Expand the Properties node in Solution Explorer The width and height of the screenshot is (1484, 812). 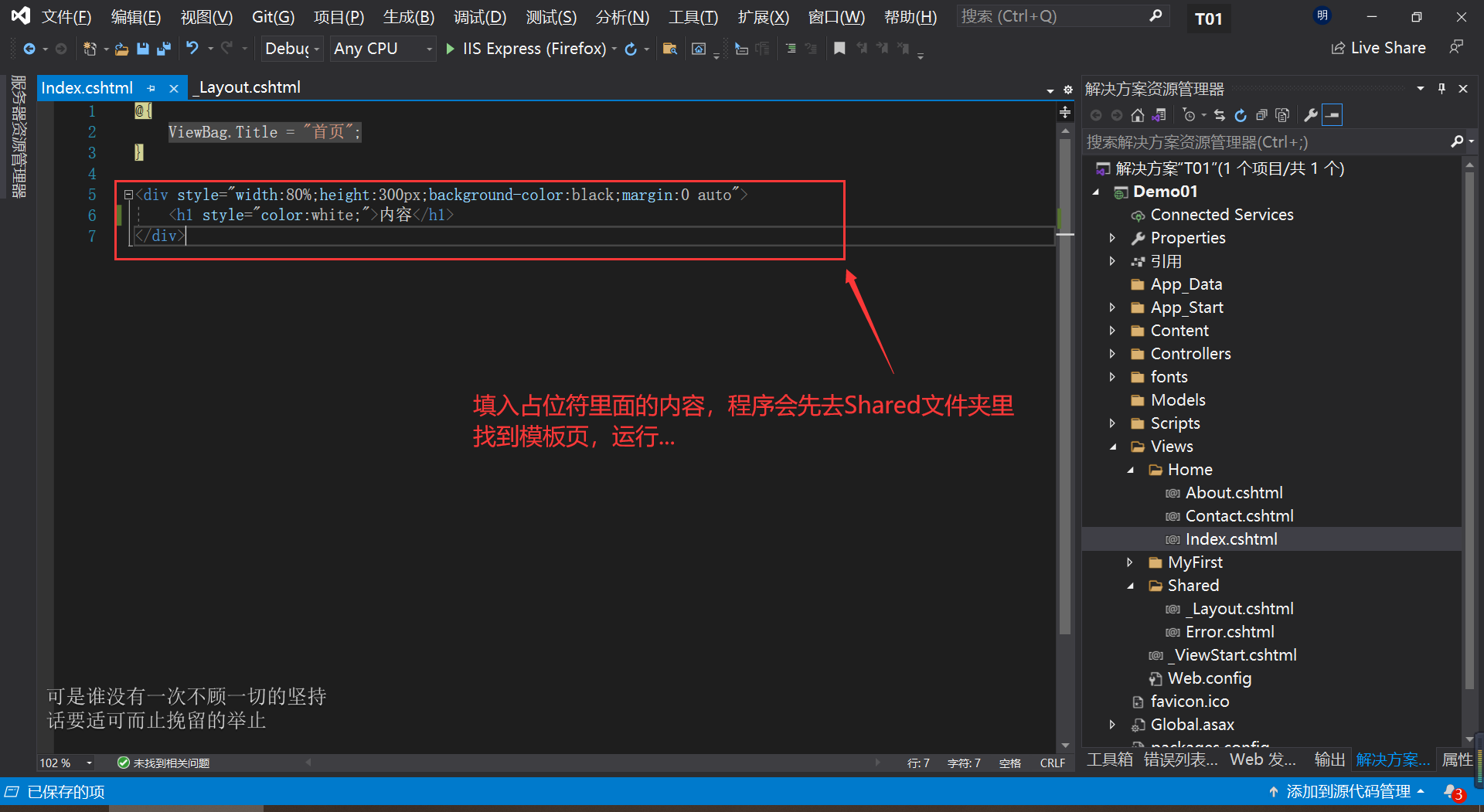pos(1112,238)
